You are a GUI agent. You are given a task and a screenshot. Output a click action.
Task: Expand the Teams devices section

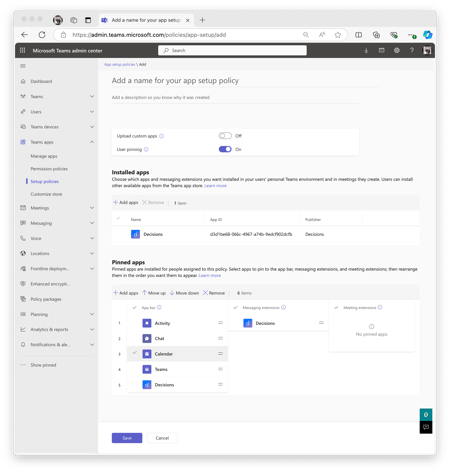(92, 127)
